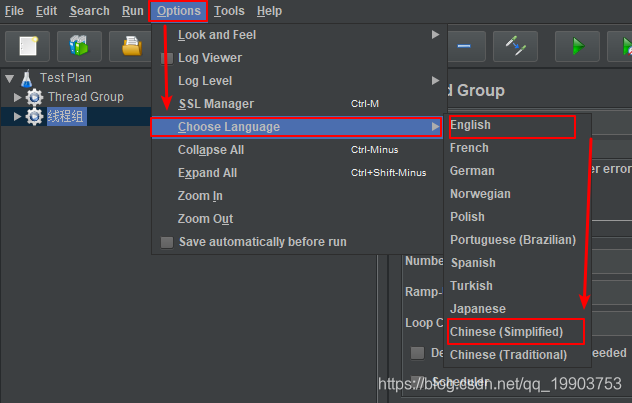Open the Tools menu
Image resolution: width=632 pixels, height=403 pixels.
pos(229,11)
